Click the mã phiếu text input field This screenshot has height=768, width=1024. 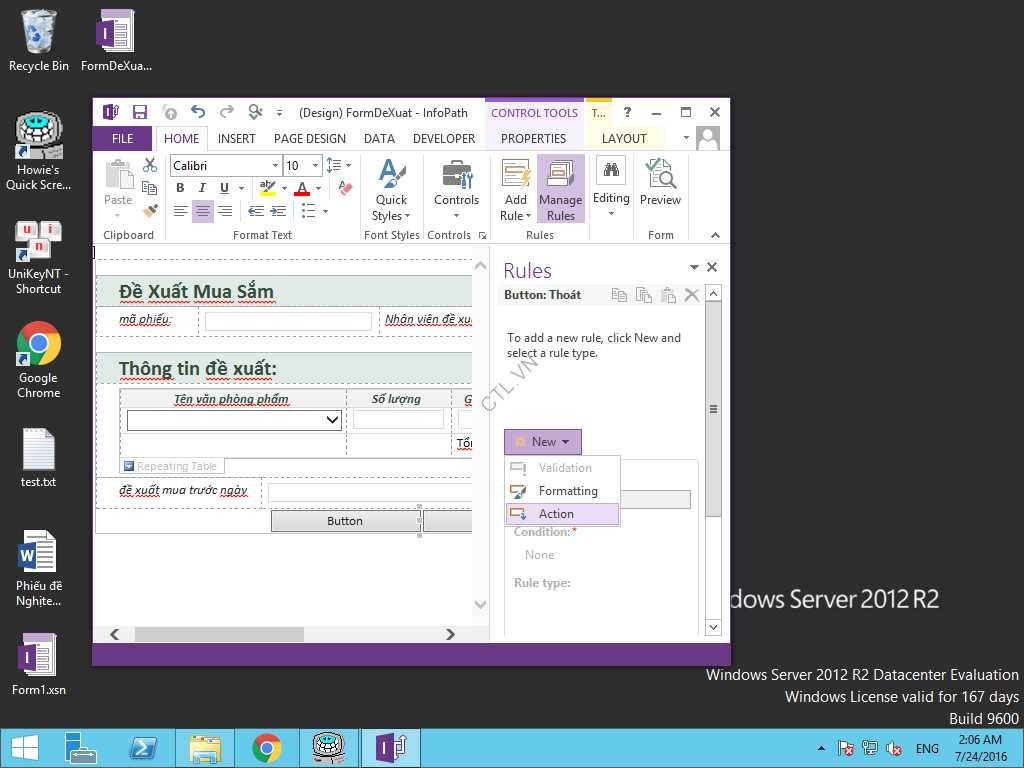coord(288,321)
